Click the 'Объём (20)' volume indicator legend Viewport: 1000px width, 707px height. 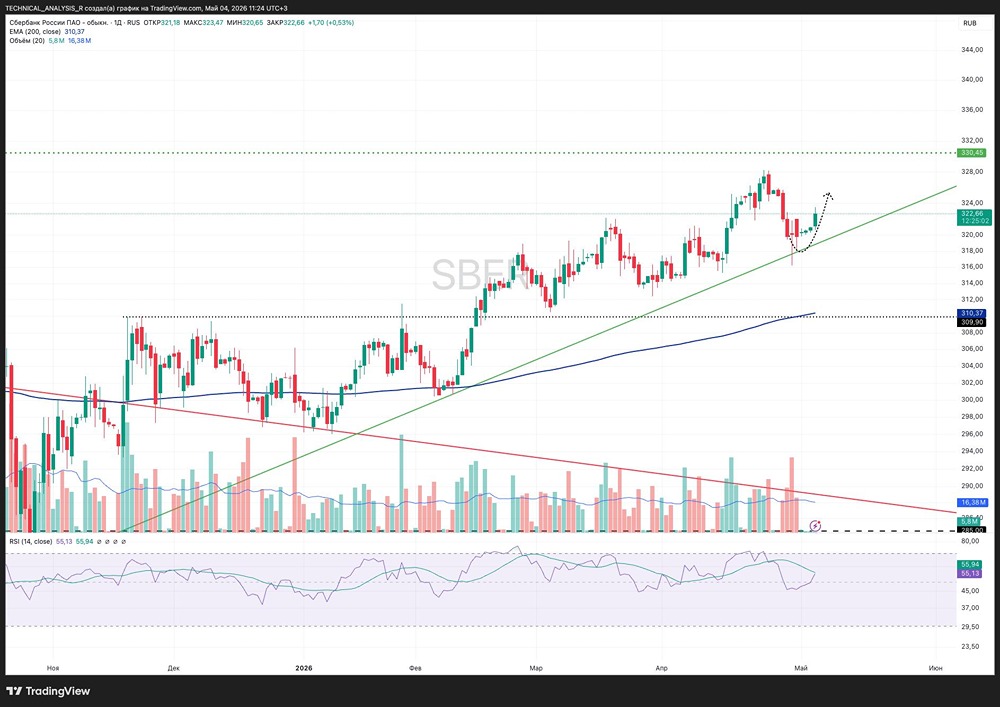coord(27,41)
